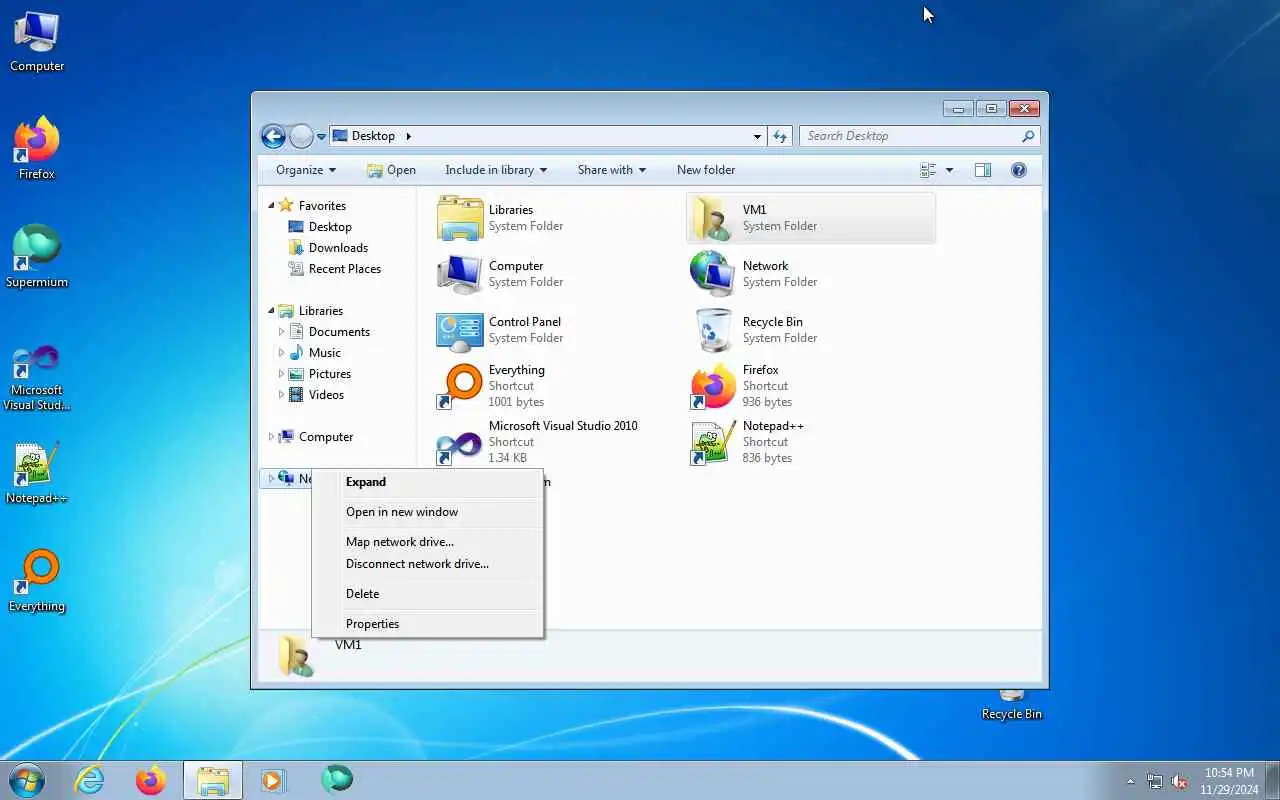Screen dimensions: 1280x800
Task: Show hidden system tray icons
Action: tap(1131, 781)
